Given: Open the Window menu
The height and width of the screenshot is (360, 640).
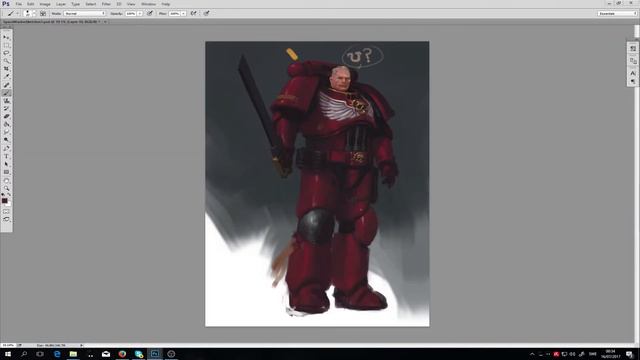Looking at the screenshot, I should pos(149,4).
